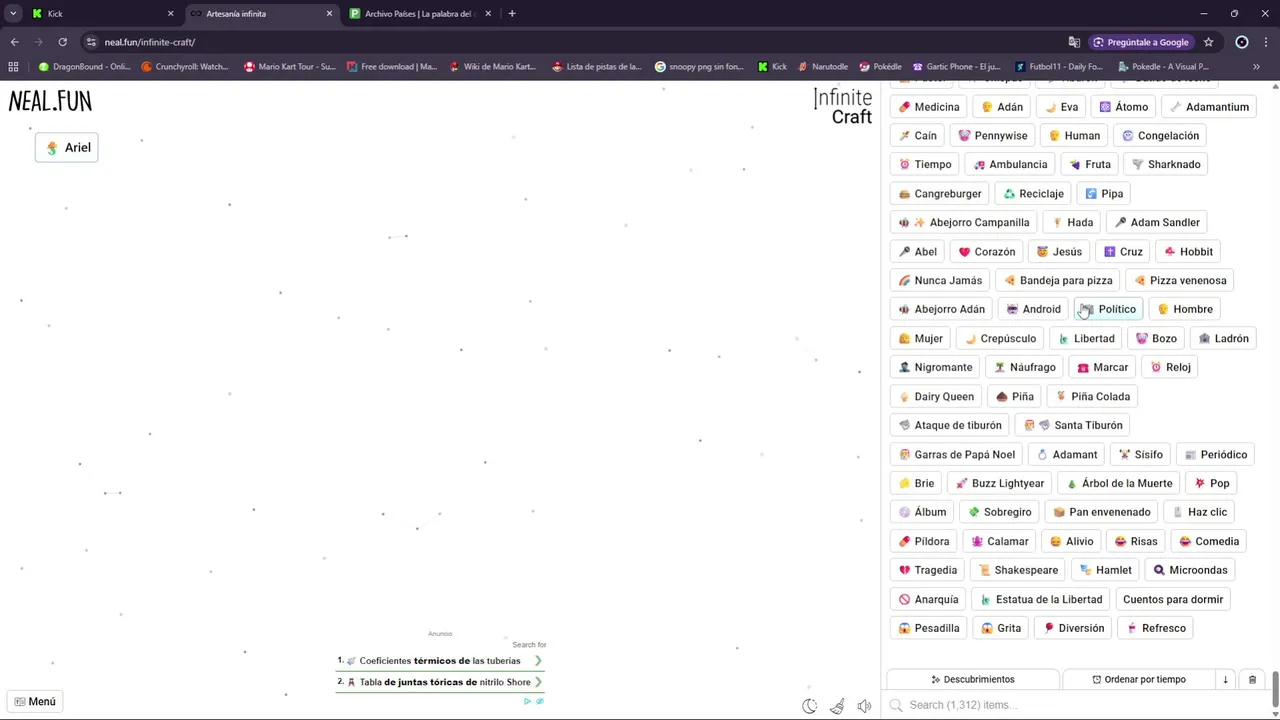Toggle the Descubrimientos filter
The width and height of the screenshot is (1280, 720).
[x=973, y=679]
